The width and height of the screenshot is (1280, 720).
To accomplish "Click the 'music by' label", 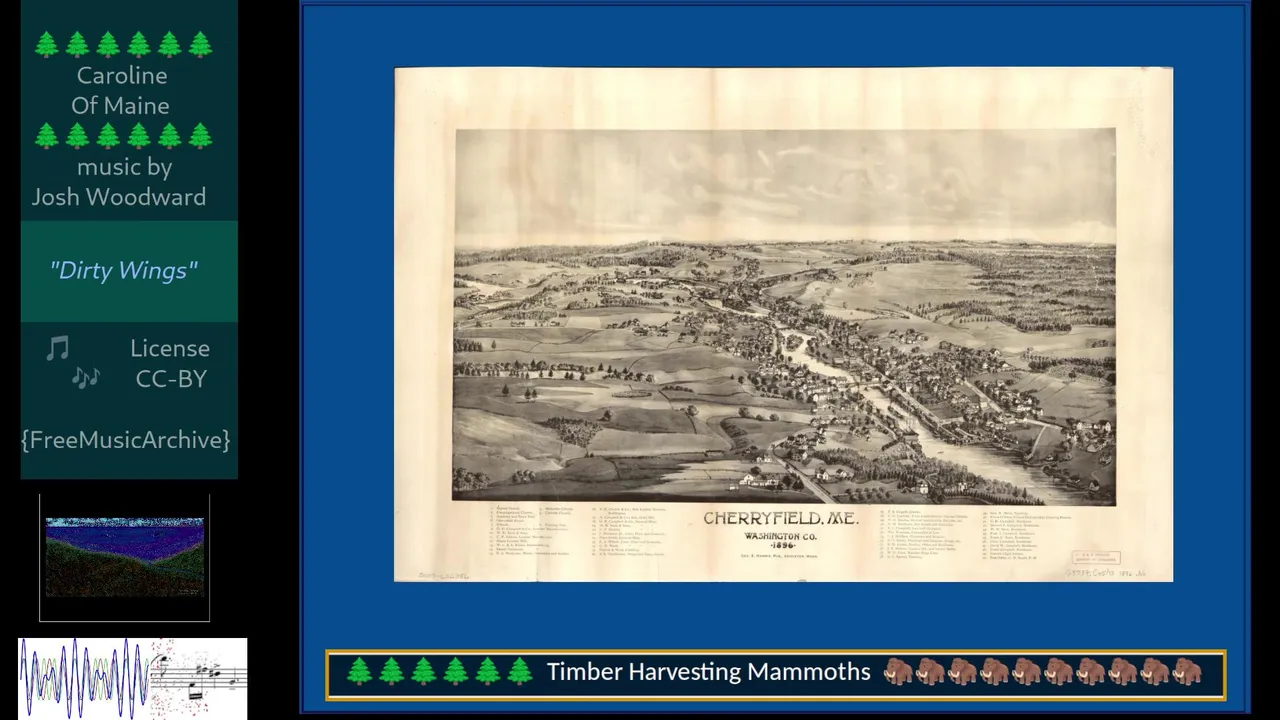I will pos(124,167).
